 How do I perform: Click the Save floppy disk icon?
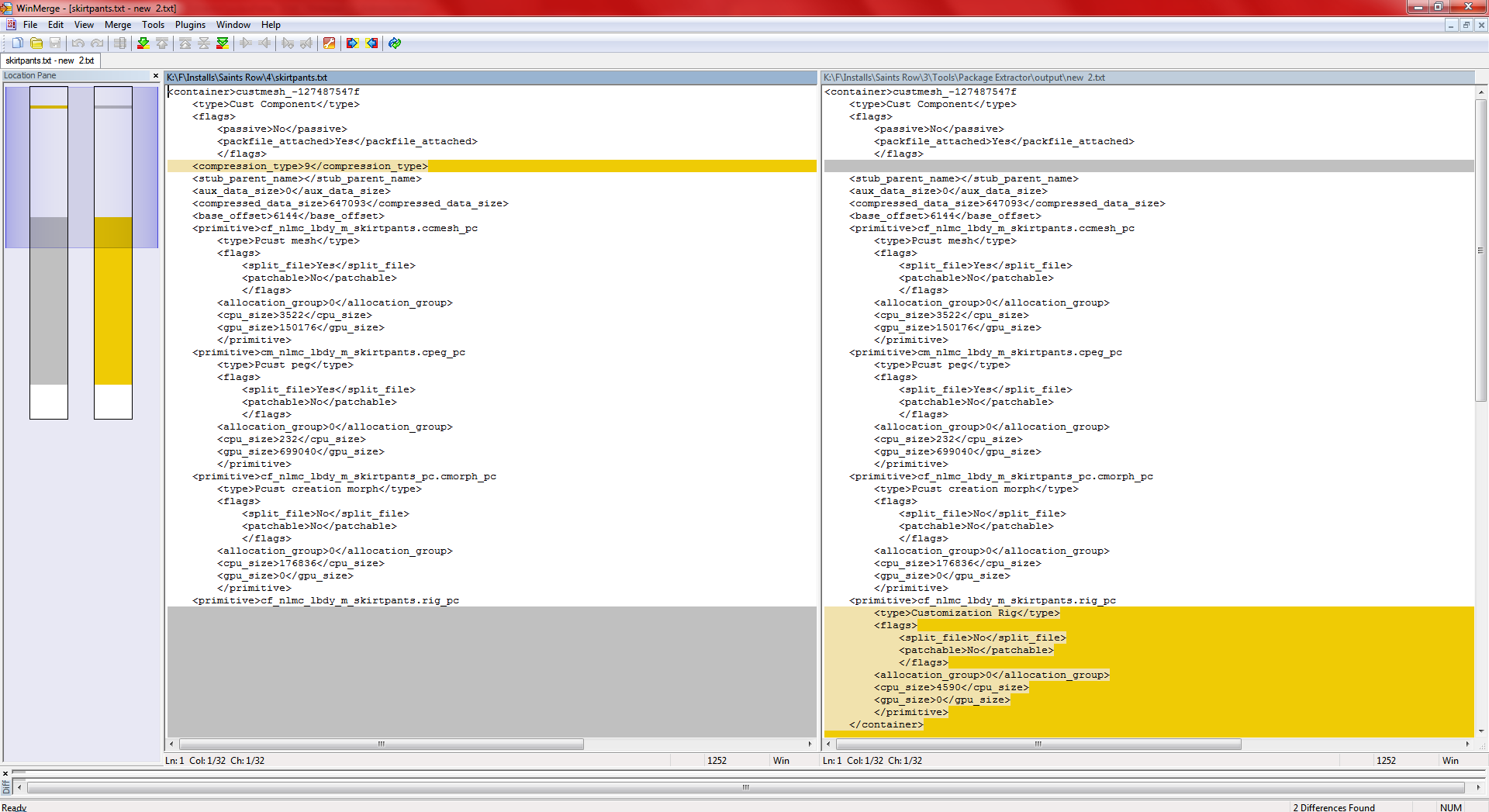pyautogui.click(x=55, y=43)
